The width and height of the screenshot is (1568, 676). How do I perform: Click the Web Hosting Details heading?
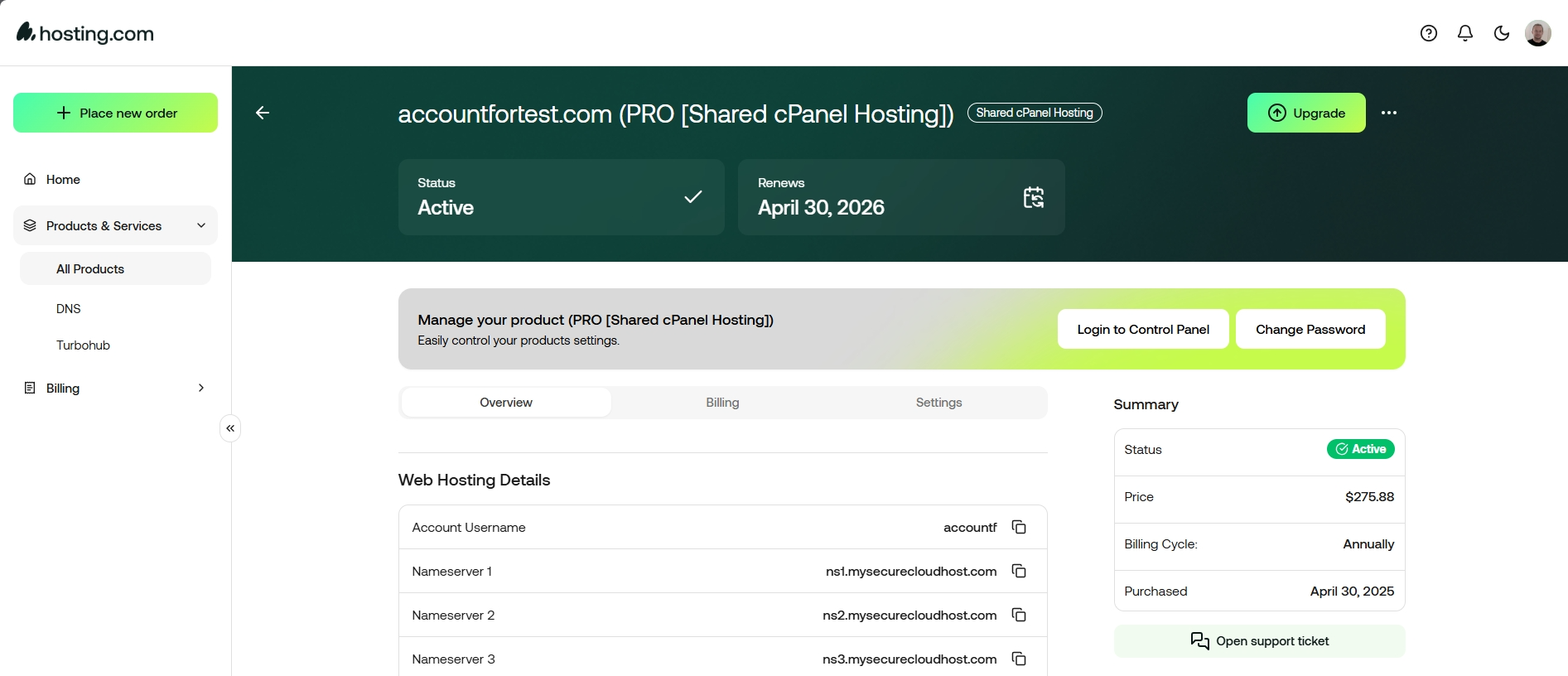pyautogui.click(x=474, y=480)
